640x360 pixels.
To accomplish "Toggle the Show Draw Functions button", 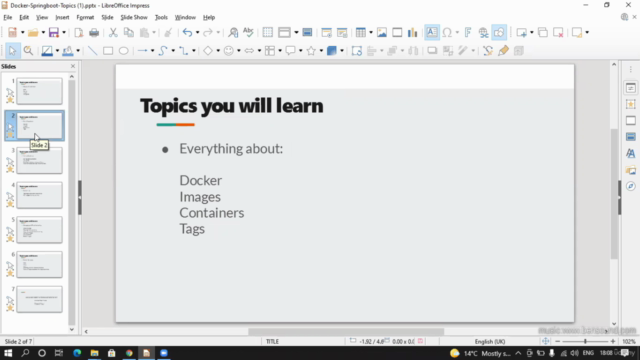I will tap(499, 32).
